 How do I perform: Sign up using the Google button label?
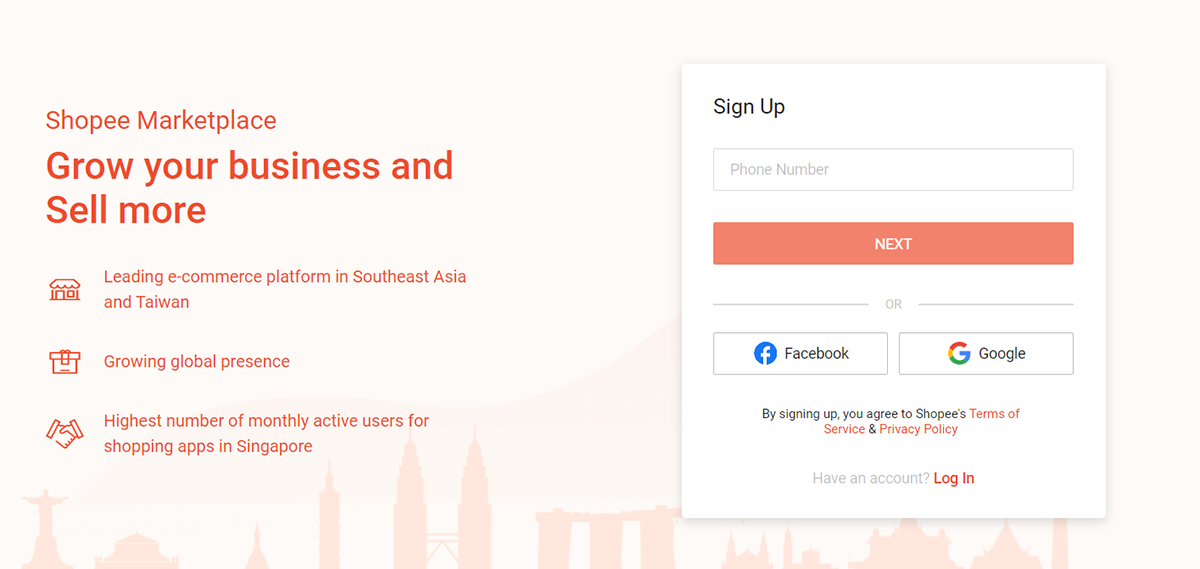pyautogui.click(x=1002, y=353)
